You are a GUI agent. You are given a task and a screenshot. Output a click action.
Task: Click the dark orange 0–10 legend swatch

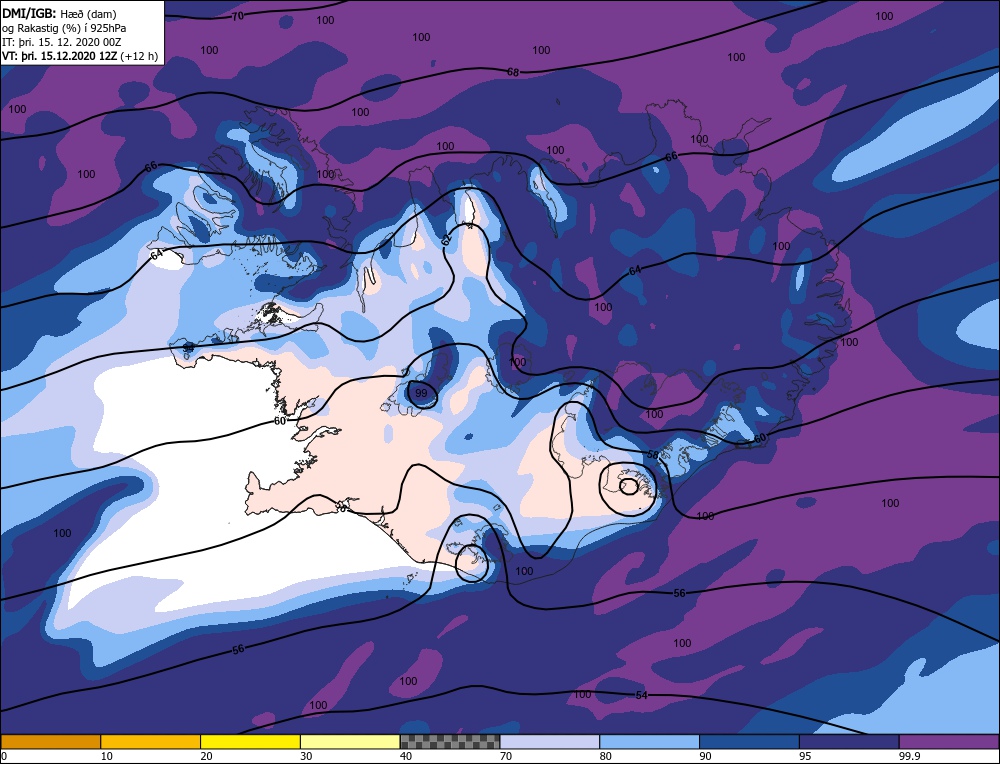50,741
